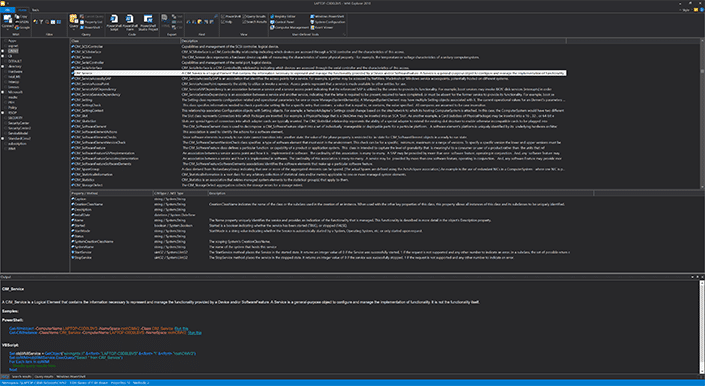705x386 pixels.
Task: Click the CIM_Sensor class row icon
Action: tap(73, 58)
